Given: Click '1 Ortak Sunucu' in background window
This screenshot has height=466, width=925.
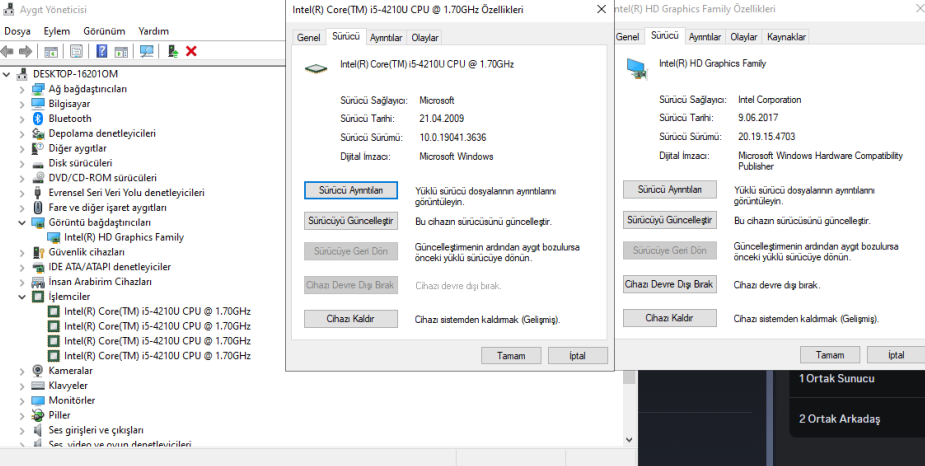Looking at the screenshot, I should [x=837, y=379].
